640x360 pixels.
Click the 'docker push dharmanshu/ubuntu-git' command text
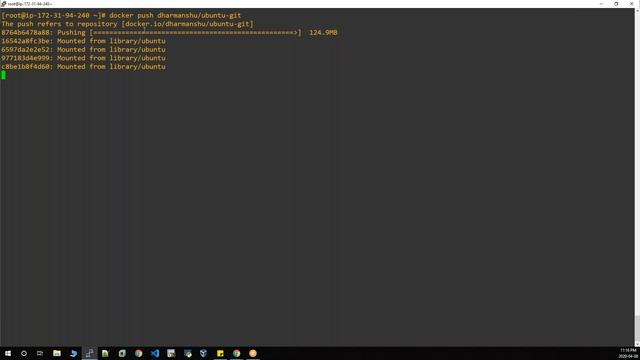pyautogui.click(x=175, y=15)
